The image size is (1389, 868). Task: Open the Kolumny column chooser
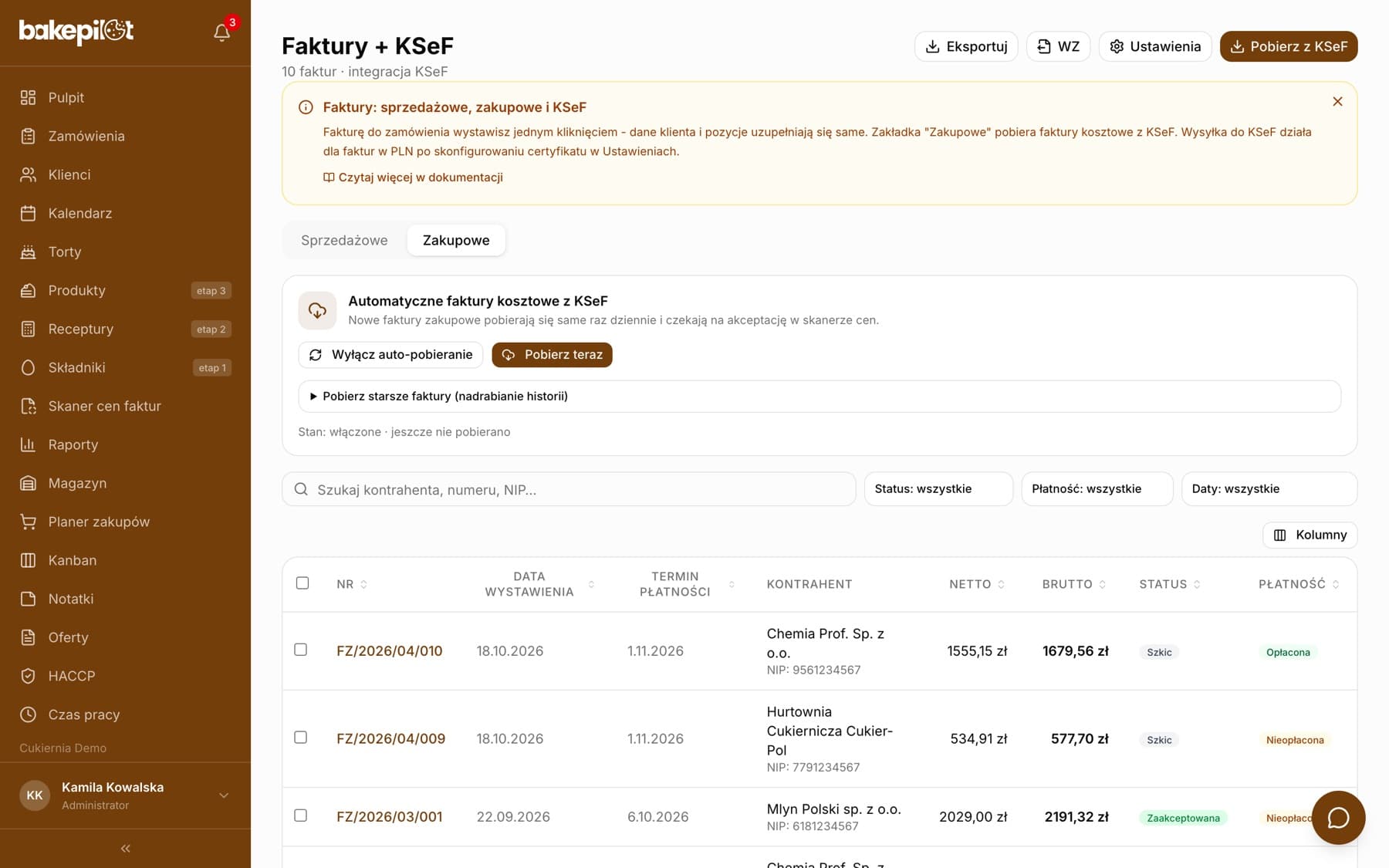(1310, 535)
